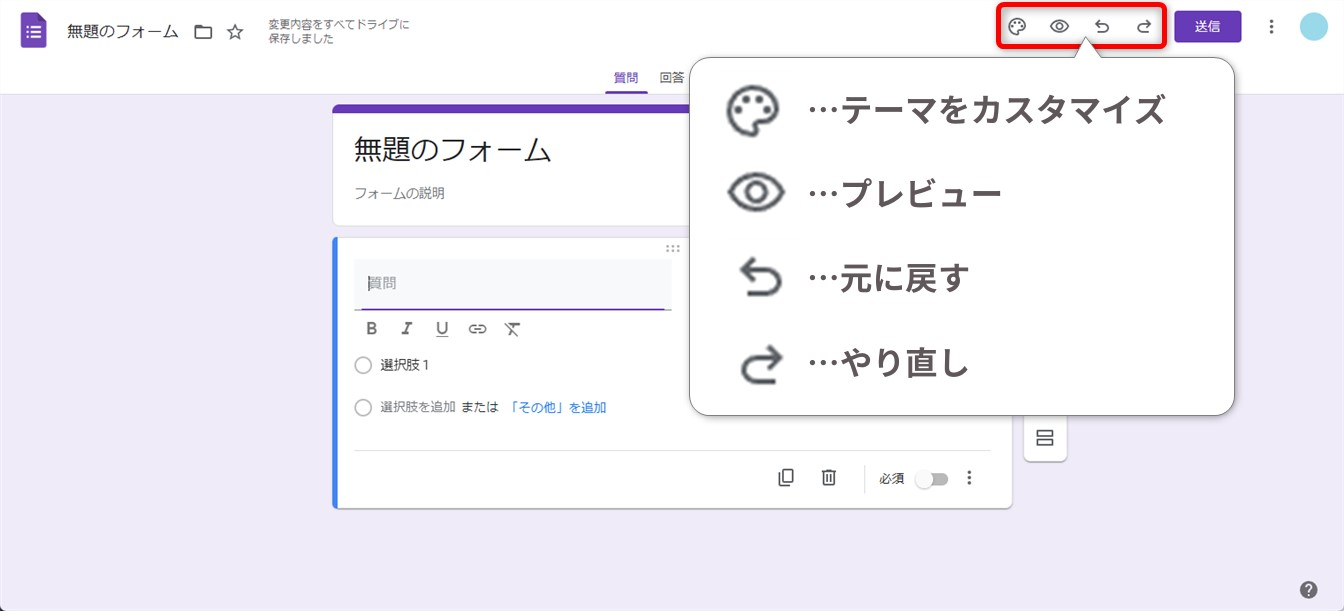The height and width of the screenshot is (615, 1344).
Task: Switch to the 質問 tab
Action: [x=625, y=78]
